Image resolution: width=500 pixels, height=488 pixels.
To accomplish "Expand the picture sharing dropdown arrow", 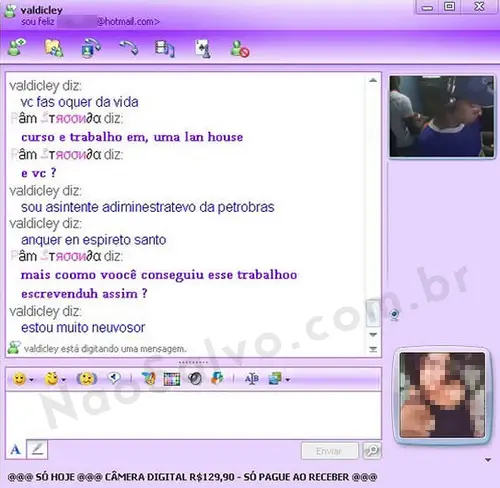I will 287,380.
